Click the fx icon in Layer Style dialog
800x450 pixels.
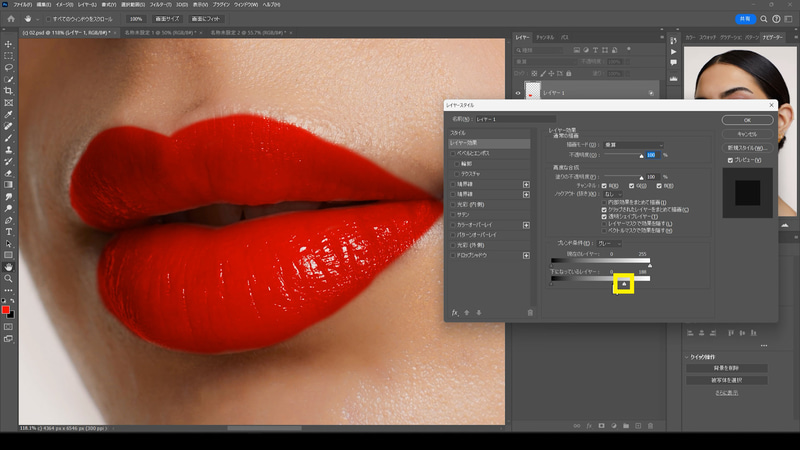(454, 312)
